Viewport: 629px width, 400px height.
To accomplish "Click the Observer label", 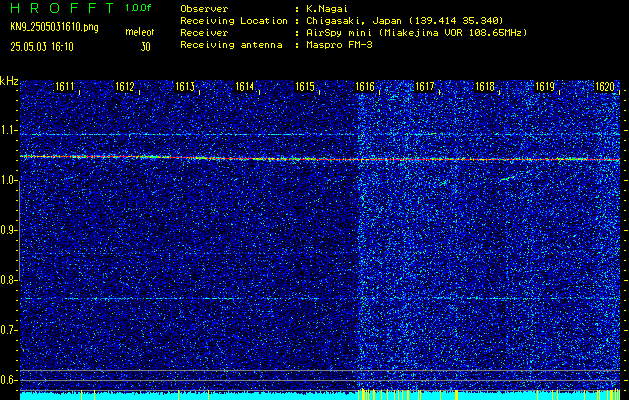I will pos(204,8).
